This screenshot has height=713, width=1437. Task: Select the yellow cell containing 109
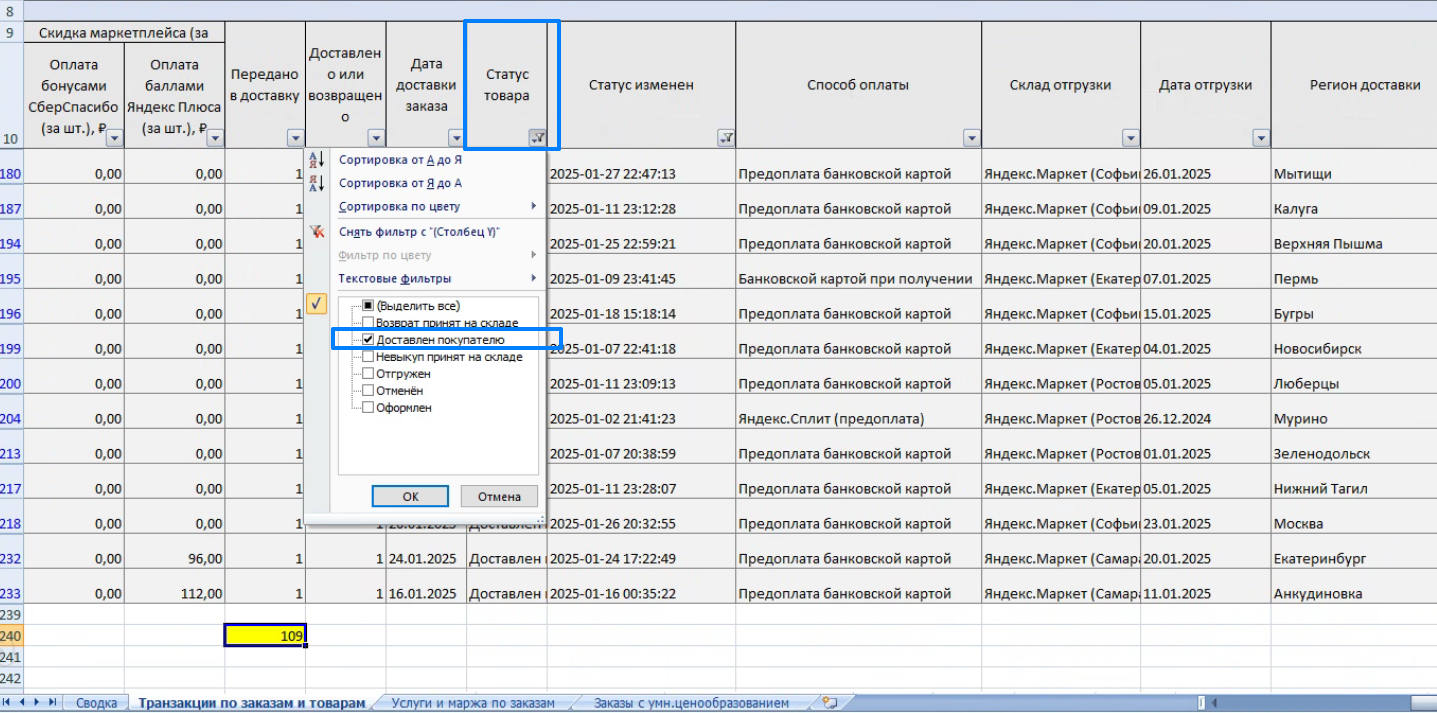click(x=265, y=635)
